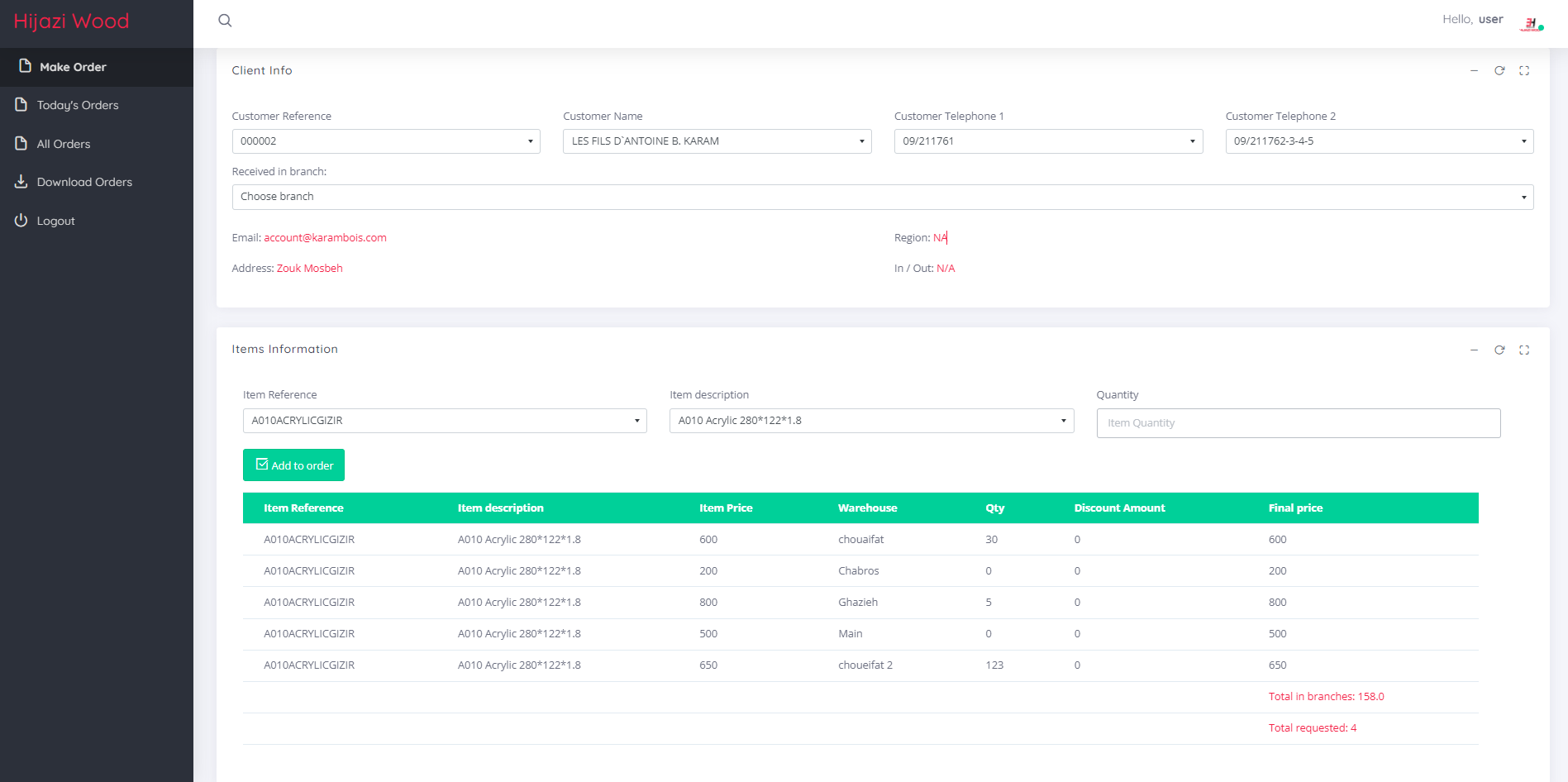
Task: Expand the Item description dropdown
Action: 871,421
